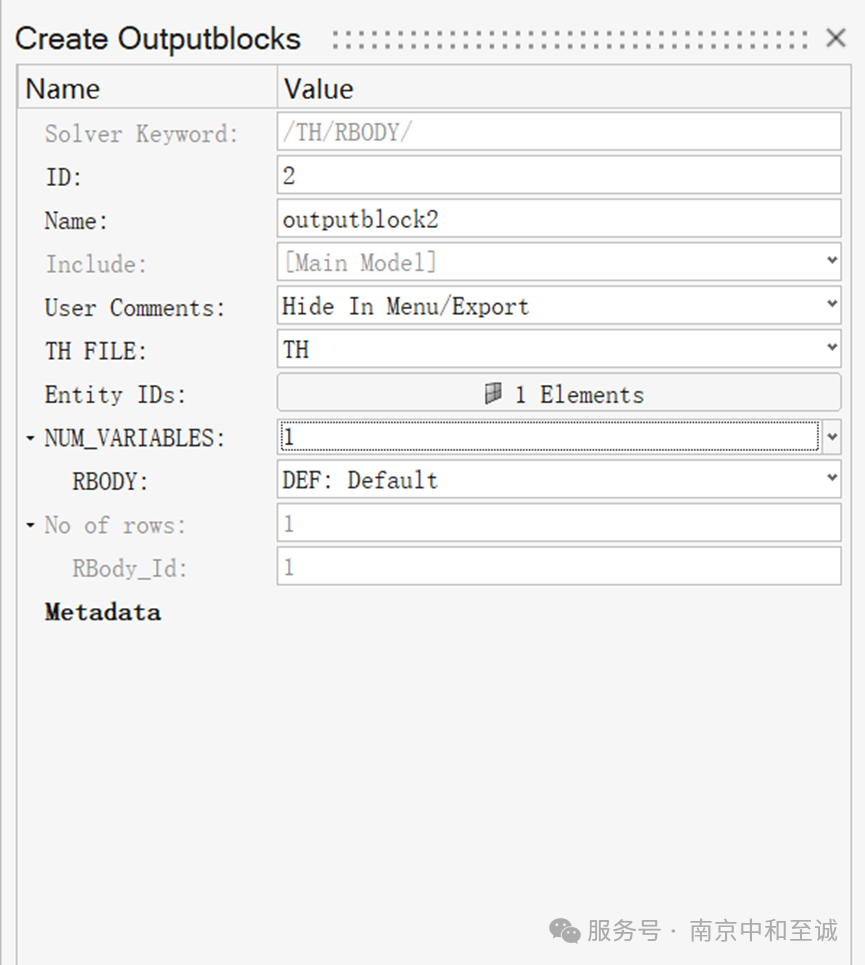This screenshot has width=865, height=965.
Task: Click the 1 Elements entity selector button
Action: click(559, 393)
